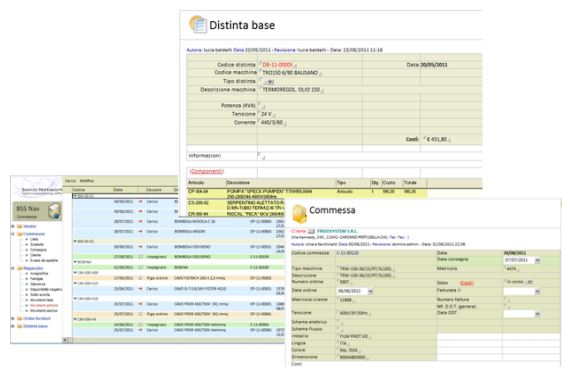Open the Carico menu in movements window

pyautogui.click(x=71, y=181)
